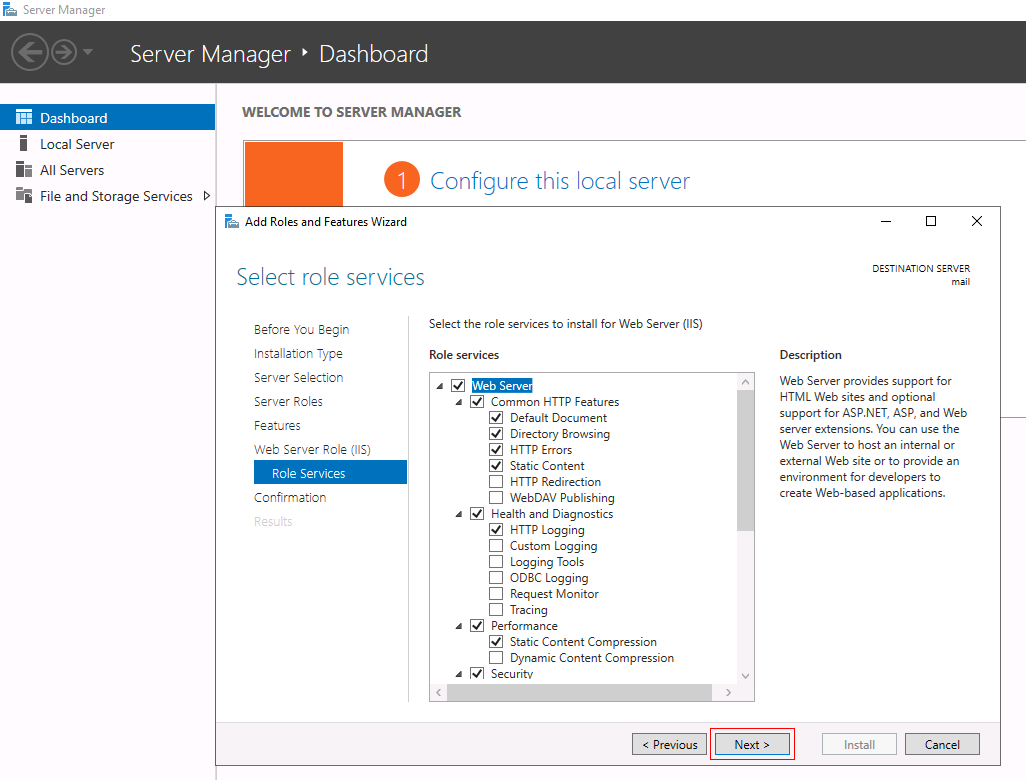This screenshot has height=780, width=1026.
Task: Toggle the Performance checkbox
Action: tap(477, 626)
